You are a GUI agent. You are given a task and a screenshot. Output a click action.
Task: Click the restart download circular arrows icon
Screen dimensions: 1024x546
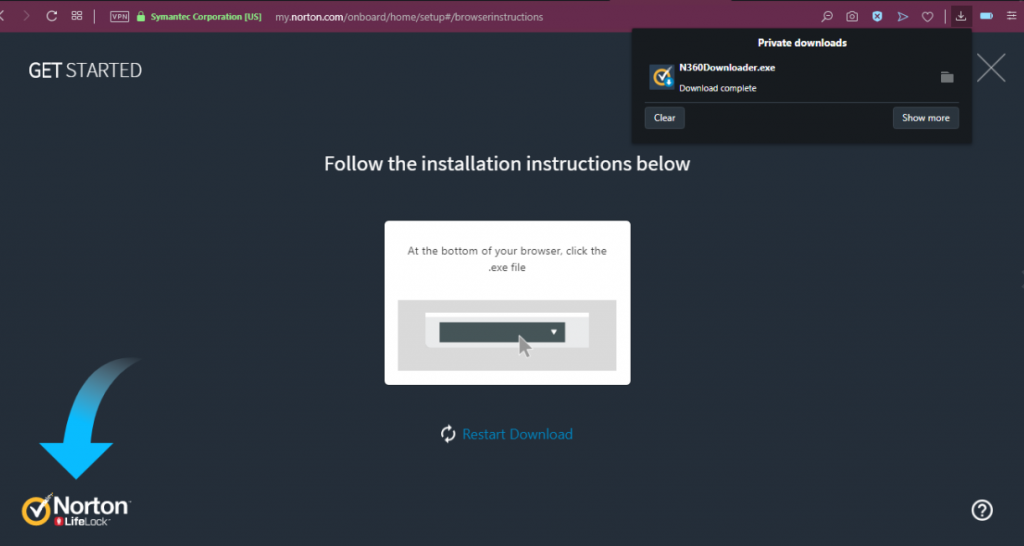[448, 434]
